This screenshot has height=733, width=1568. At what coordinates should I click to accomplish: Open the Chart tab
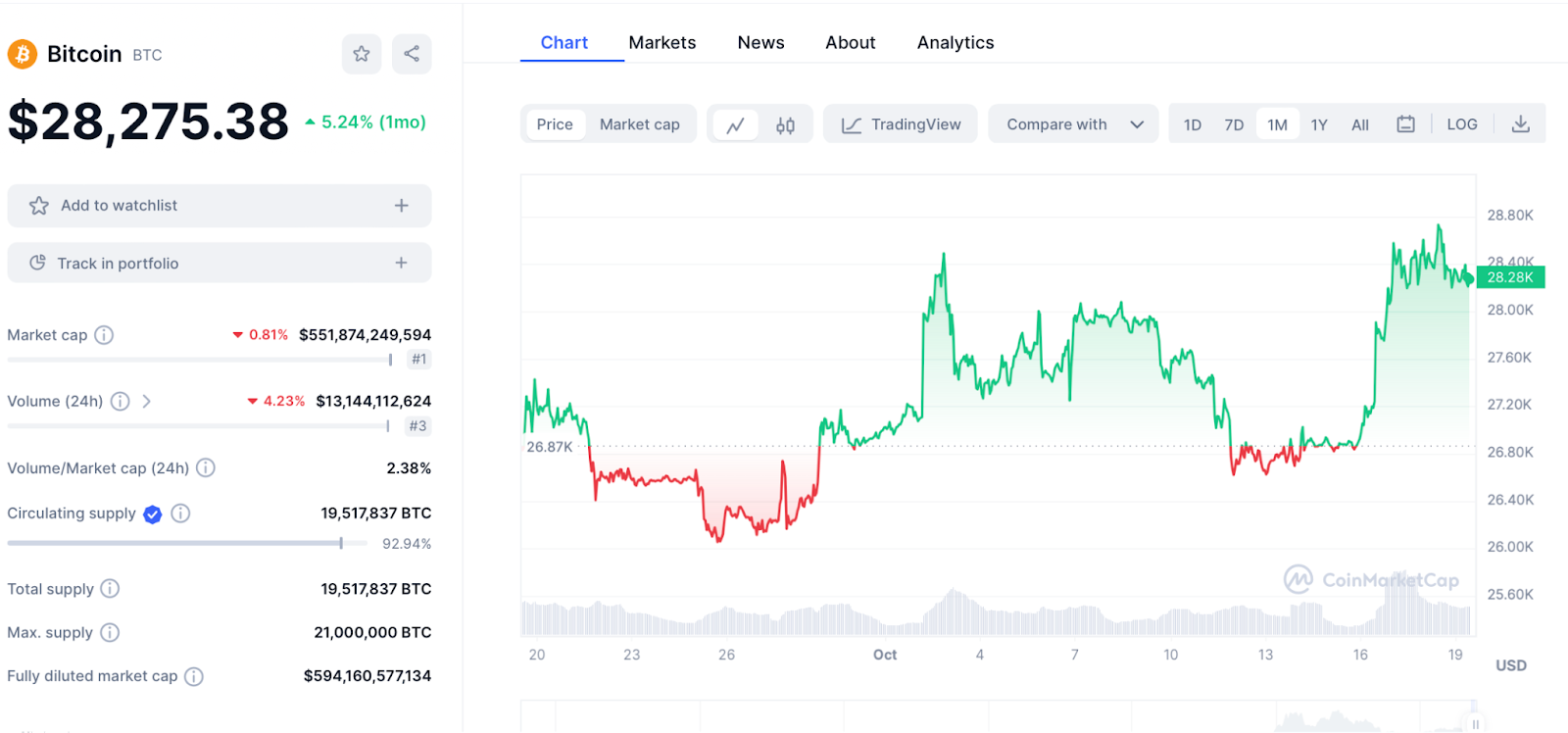564,42
